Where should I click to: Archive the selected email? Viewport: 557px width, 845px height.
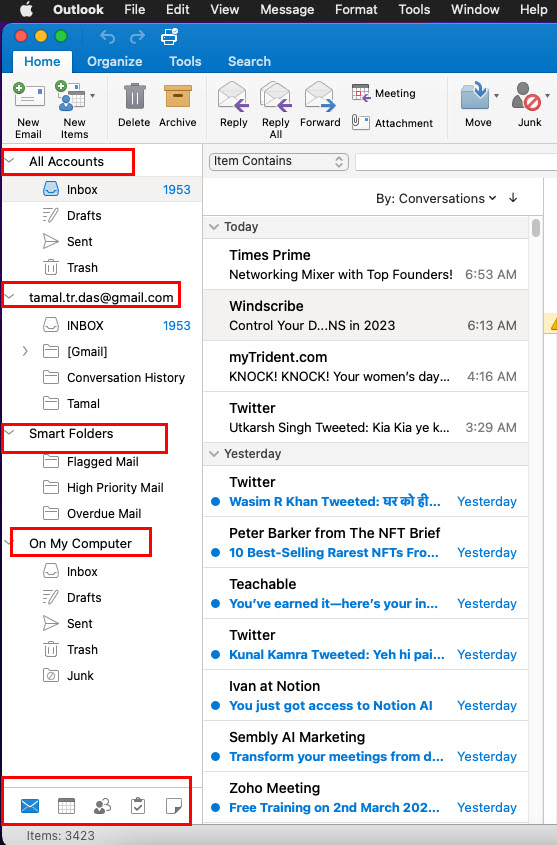pos(178,97)
